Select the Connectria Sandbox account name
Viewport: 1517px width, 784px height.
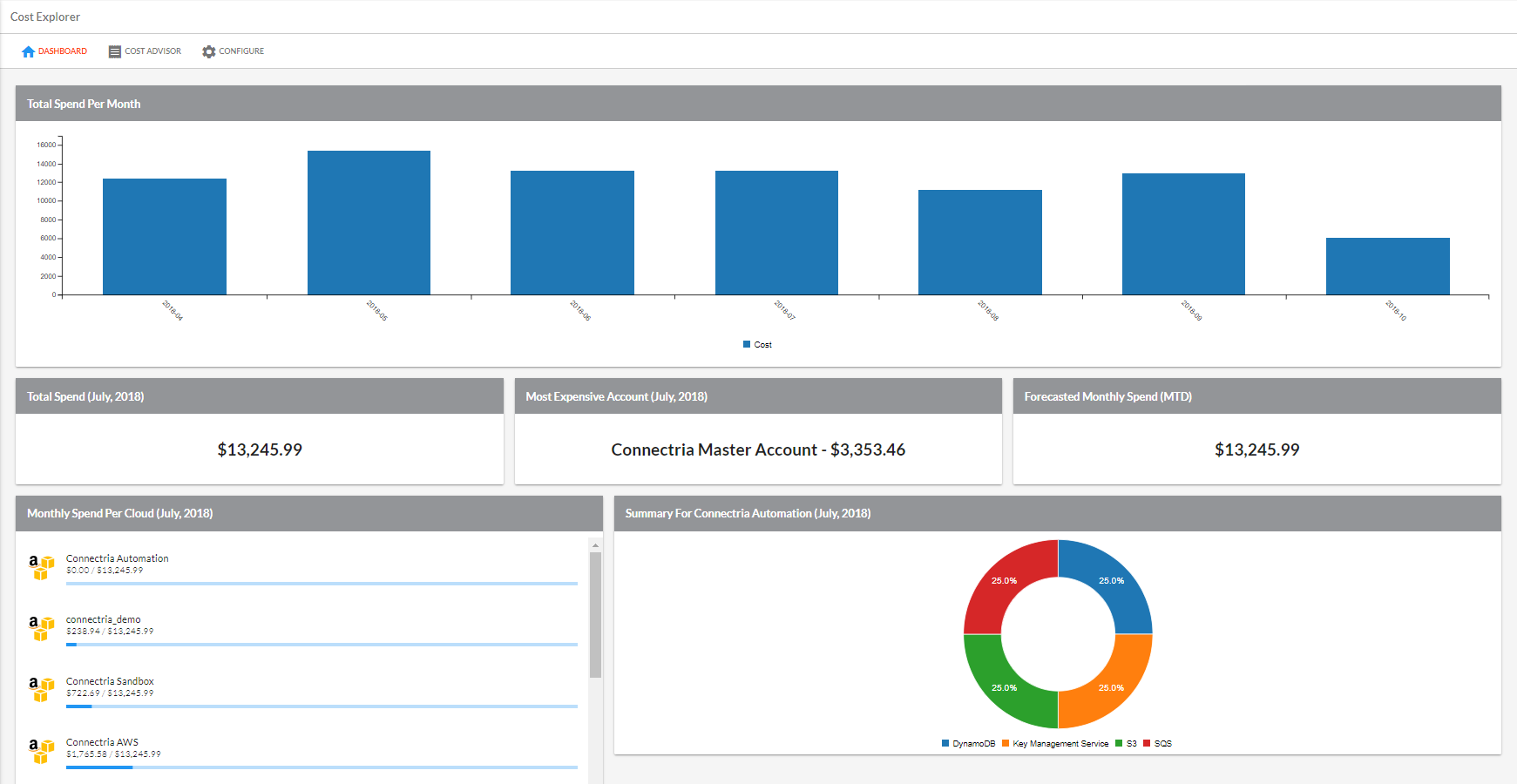coord(110,681)
